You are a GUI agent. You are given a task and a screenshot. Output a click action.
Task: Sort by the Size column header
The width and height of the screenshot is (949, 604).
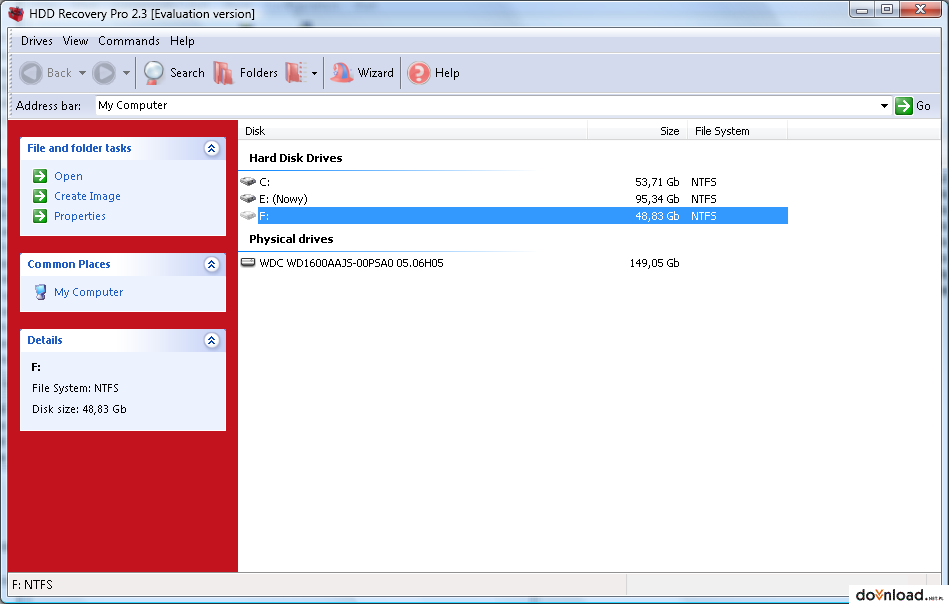click(637, 131)
